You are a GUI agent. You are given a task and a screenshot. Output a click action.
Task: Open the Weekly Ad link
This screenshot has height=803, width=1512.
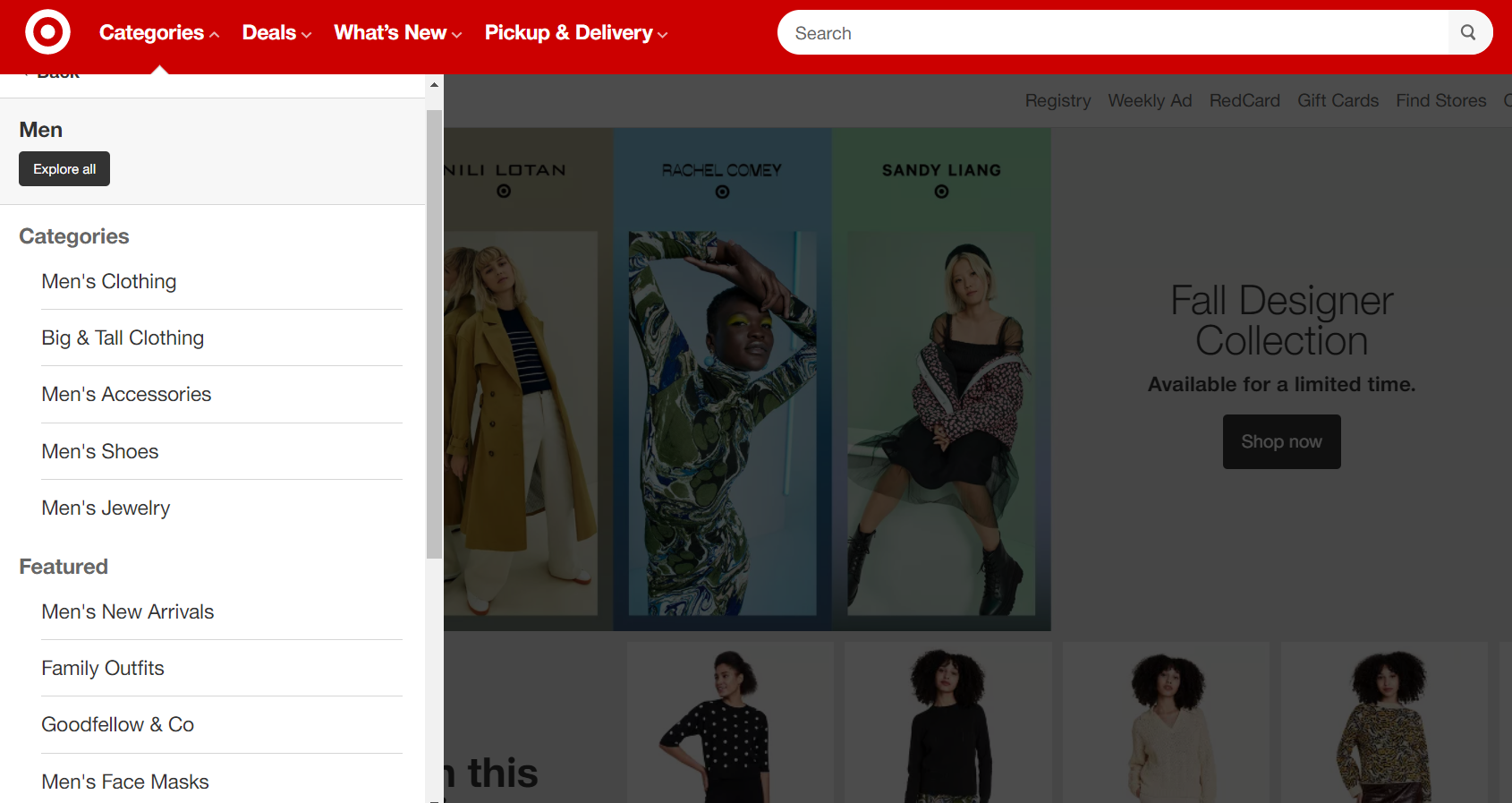(1150, 100)
